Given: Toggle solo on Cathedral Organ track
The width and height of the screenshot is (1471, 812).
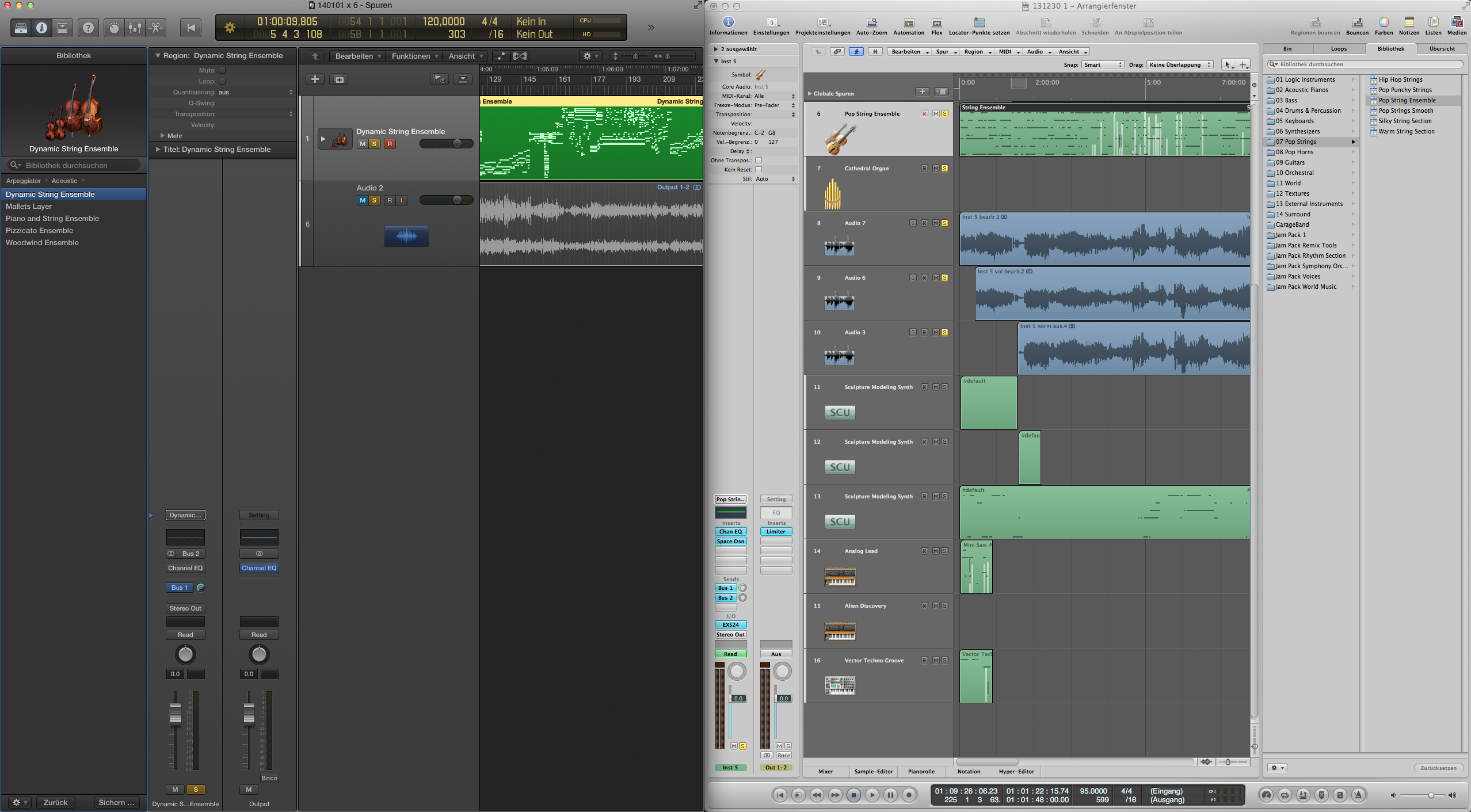Looking at the screenshot, I should click(944, 169).
